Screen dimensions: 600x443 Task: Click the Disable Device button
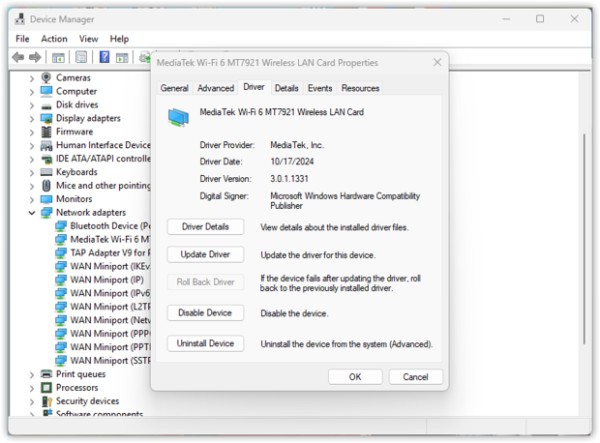(x=205, y=313)
